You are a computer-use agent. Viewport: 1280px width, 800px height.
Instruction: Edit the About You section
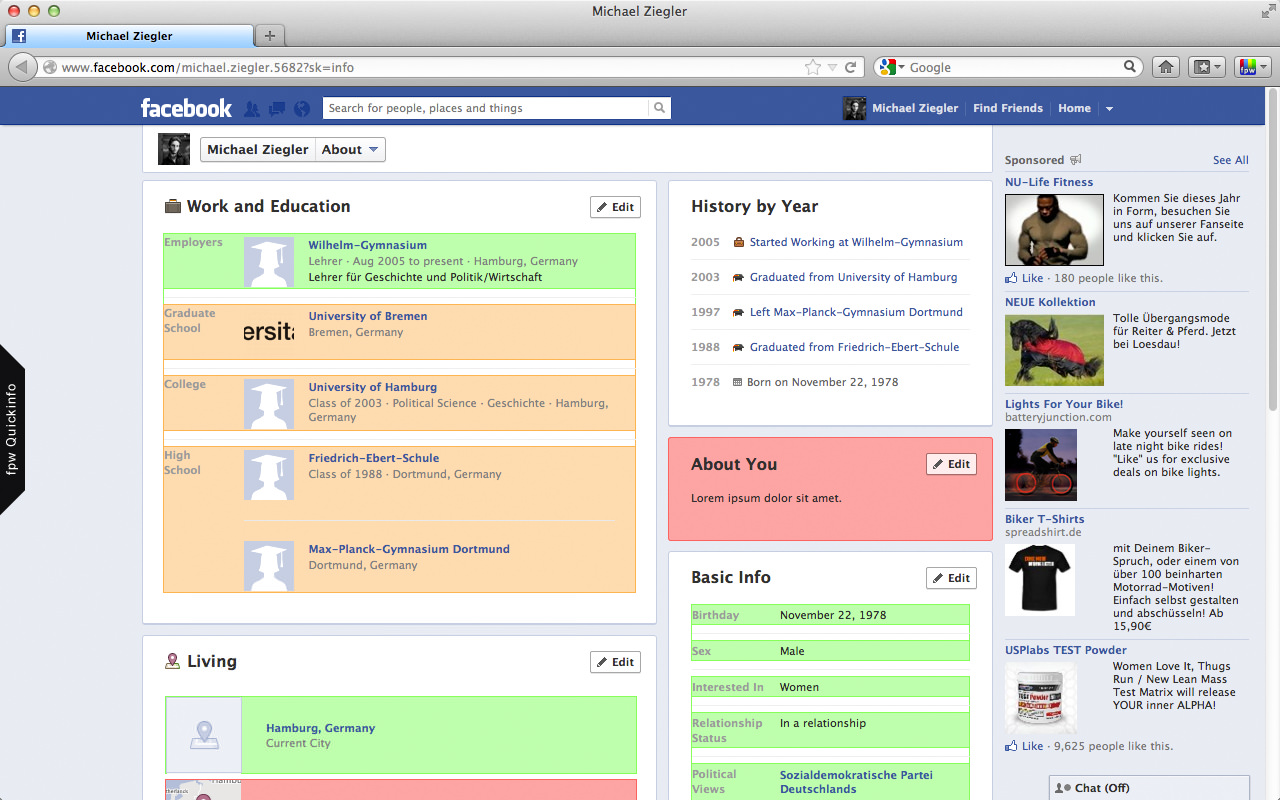[951, 464]
